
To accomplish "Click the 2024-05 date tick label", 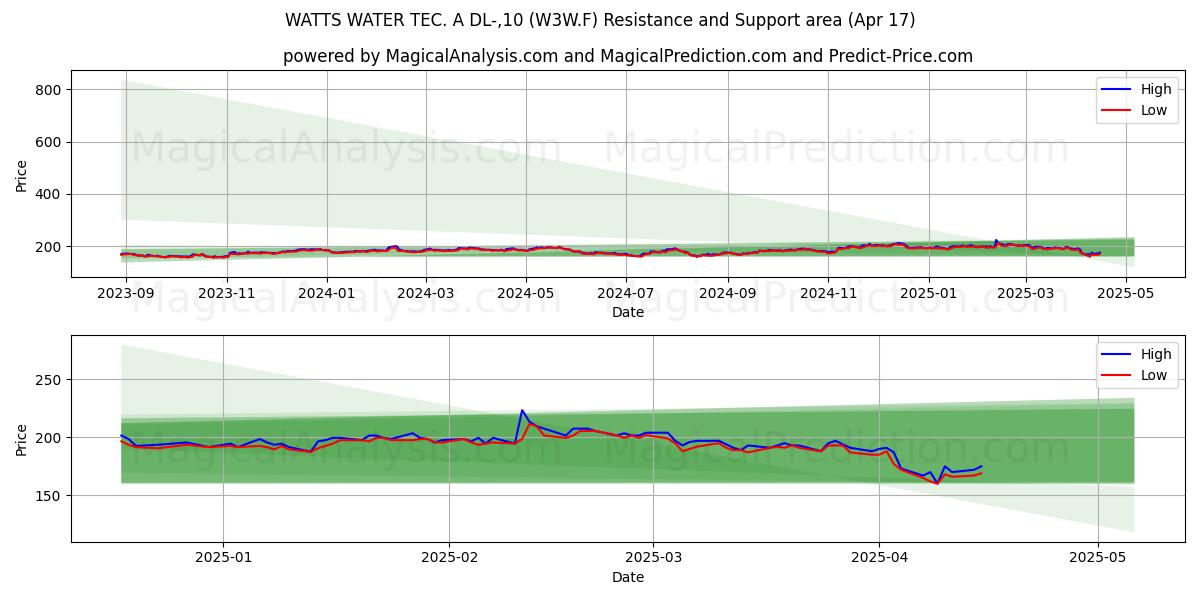I will [525, 293].
